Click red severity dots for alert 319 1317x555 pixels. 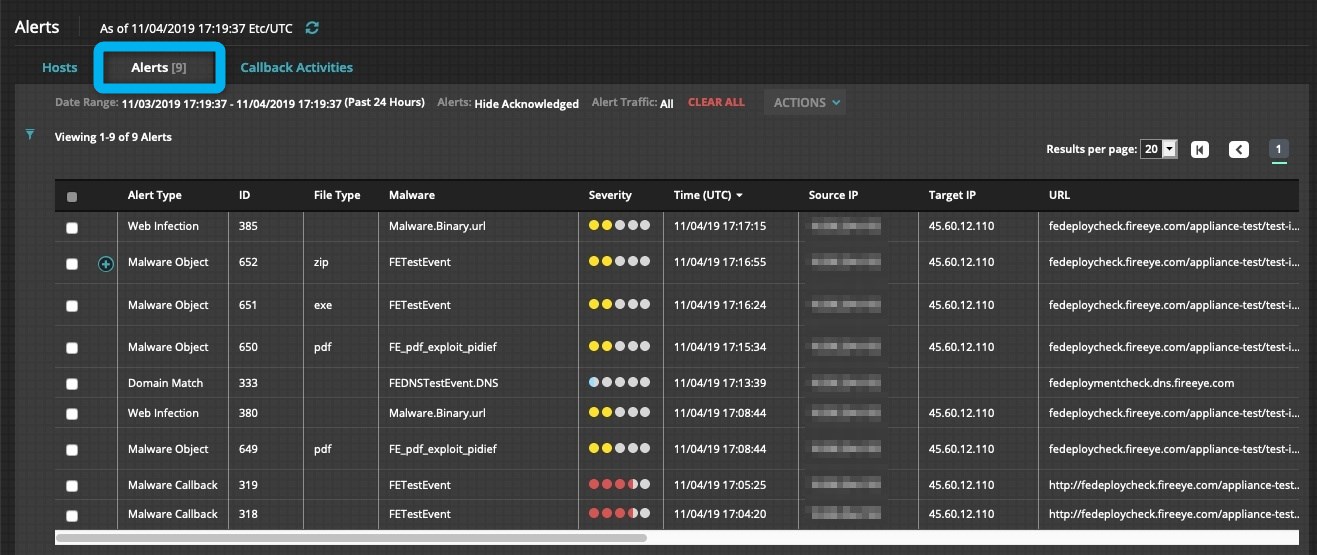tap(619, 485)
